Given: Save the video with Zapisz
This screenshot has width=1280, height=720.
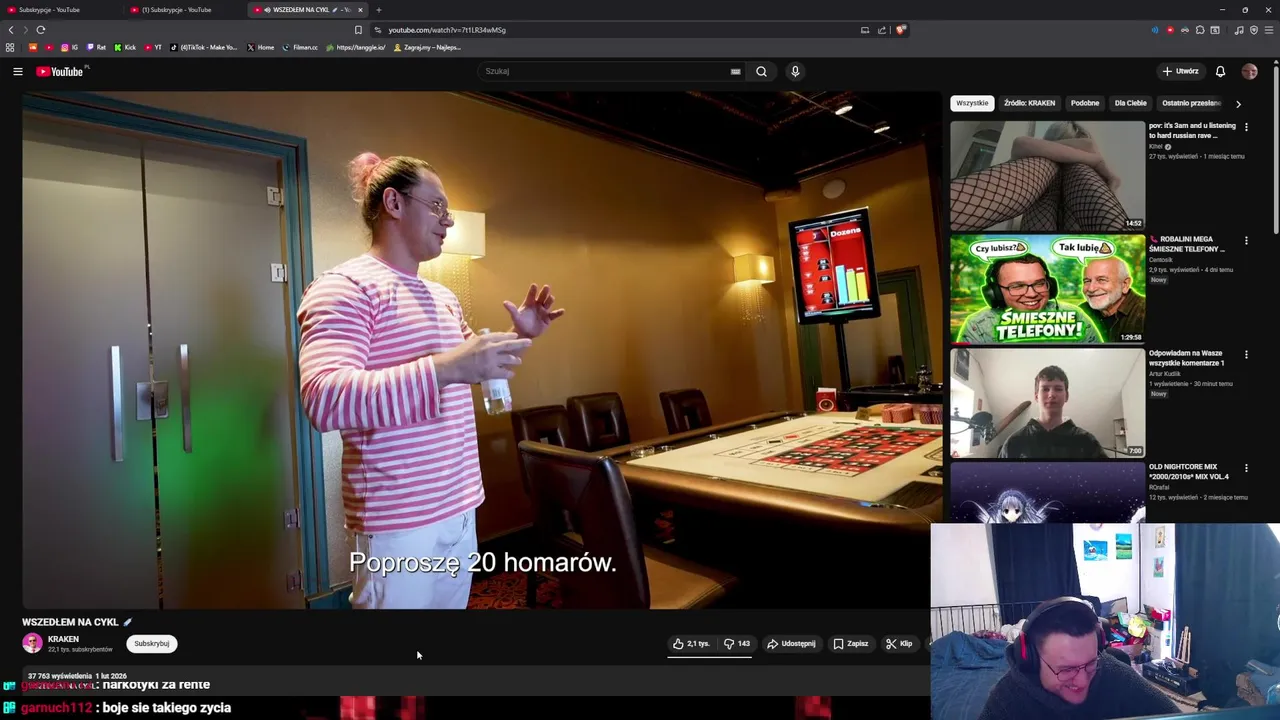Looking at the screenshot, I should [x=851, y=644].
